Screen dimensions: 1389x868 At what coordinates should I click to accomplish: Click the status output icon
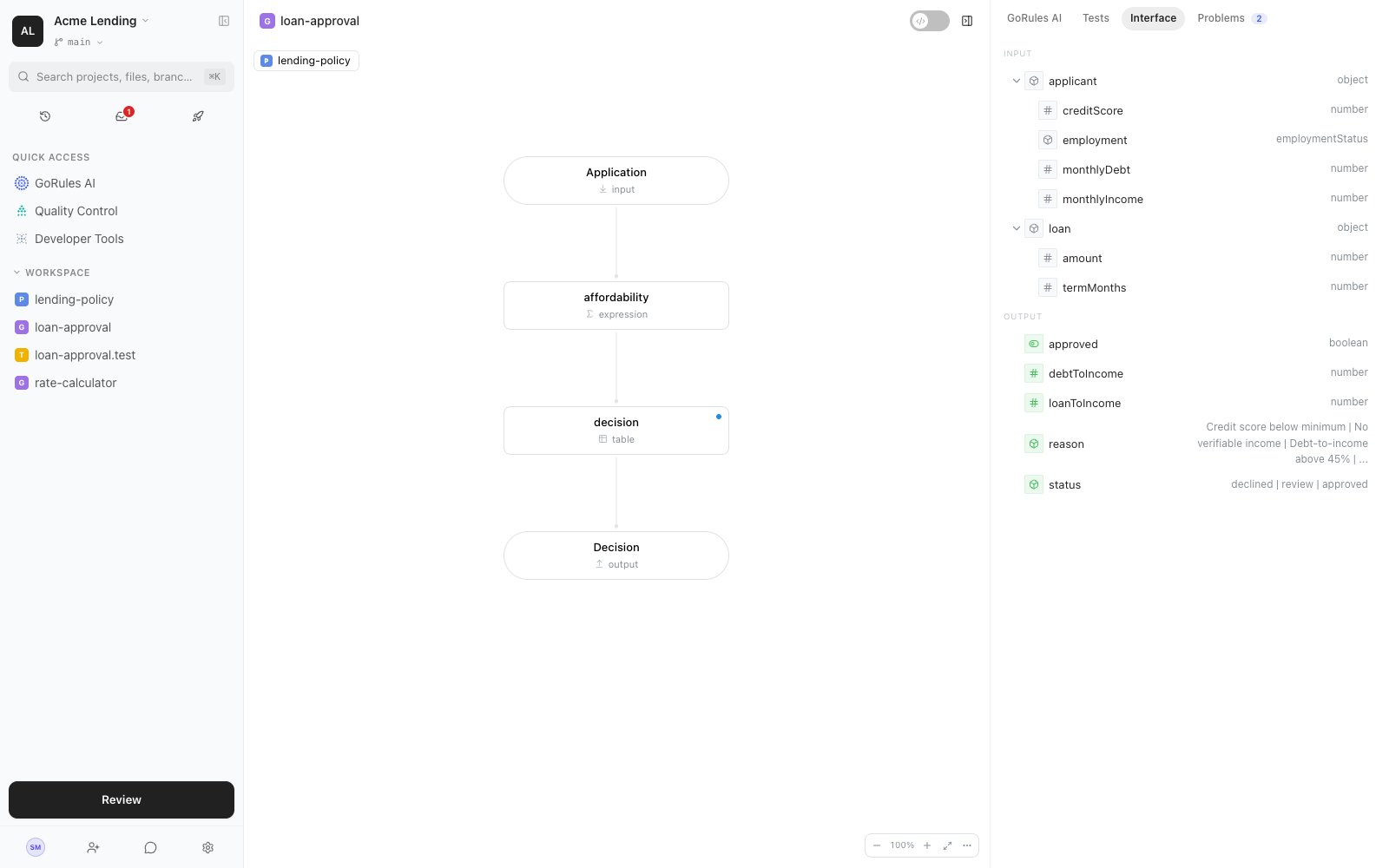click(x=1034, y=484)
